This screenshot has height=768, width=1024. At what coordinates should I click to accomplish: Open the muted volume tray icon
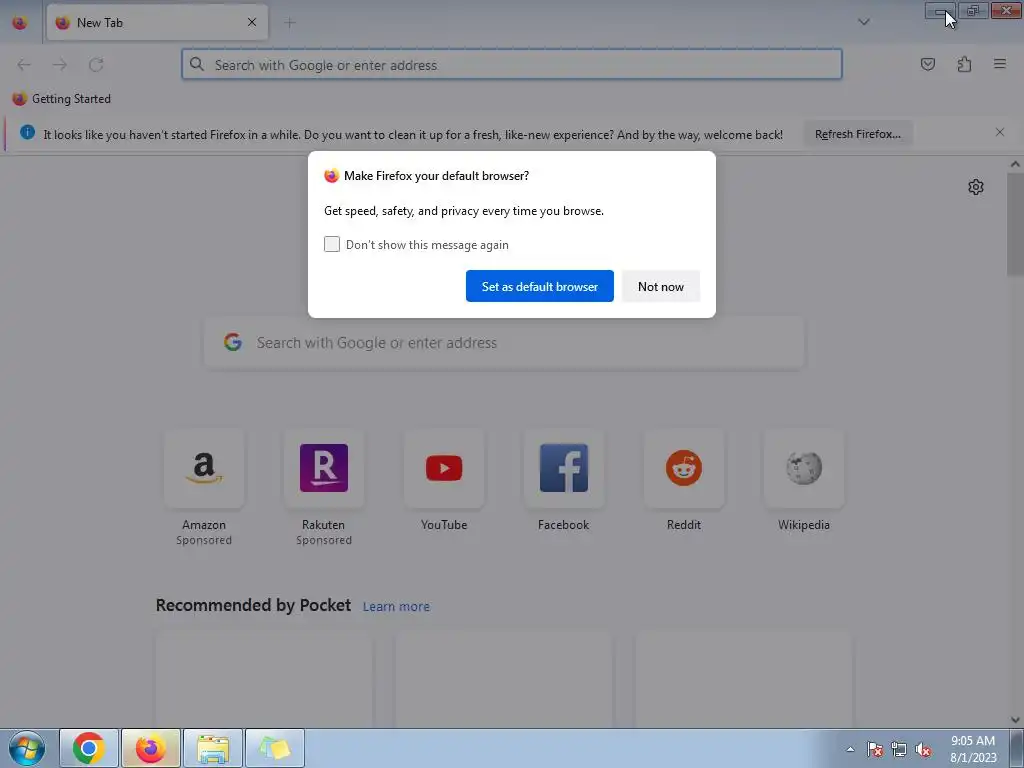[x=923, y=749]
